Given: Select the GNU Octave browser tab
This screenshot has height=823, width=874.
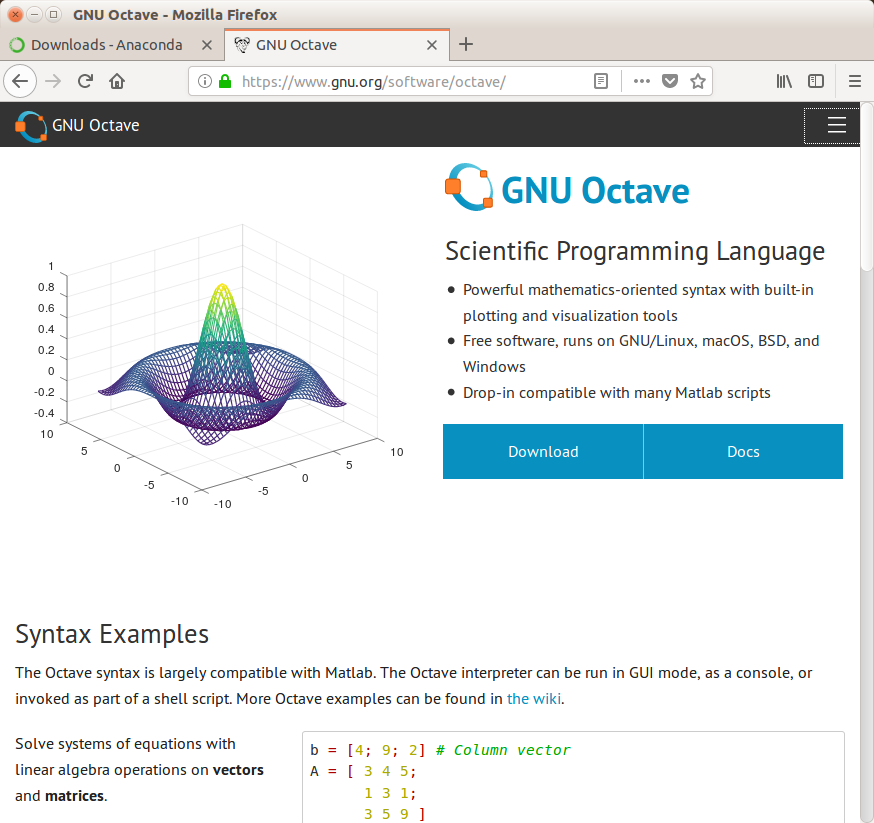Looking at the screenshot, I should point(337,45).
